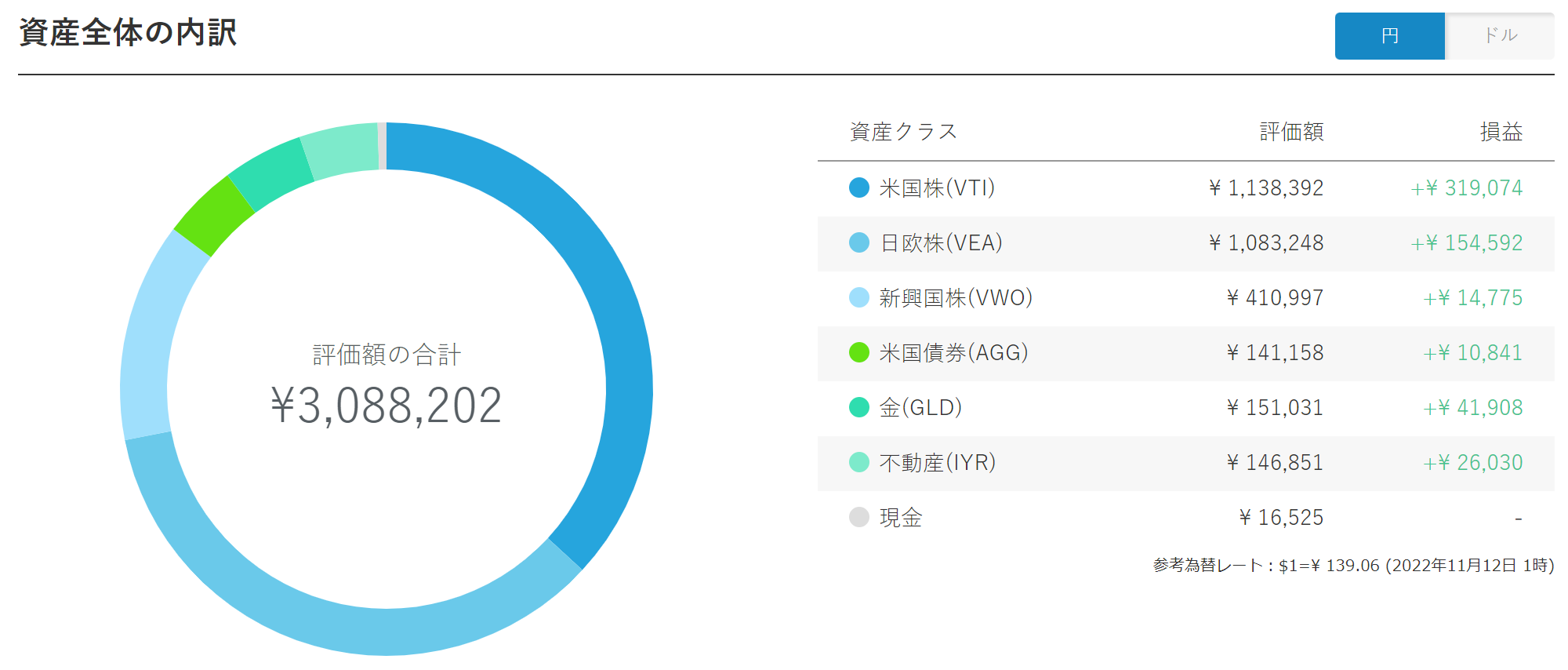The height and width of the screenshot is (670, 1568).
Task: Switch currency display to 円 (yen)
Action: pyautogui.click(x=1389, y=36)
